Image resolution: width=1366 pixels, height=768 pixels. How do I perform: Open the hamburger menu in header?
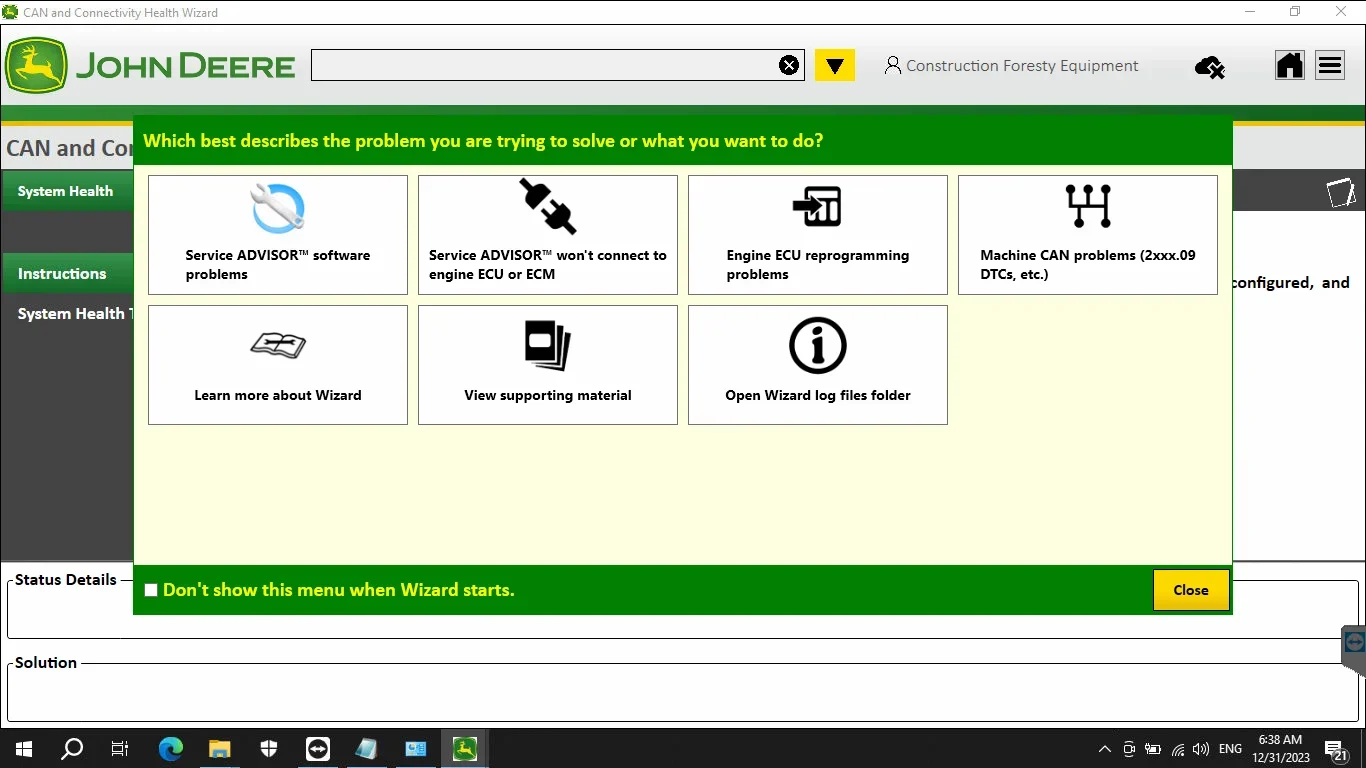click(1330, 66)
